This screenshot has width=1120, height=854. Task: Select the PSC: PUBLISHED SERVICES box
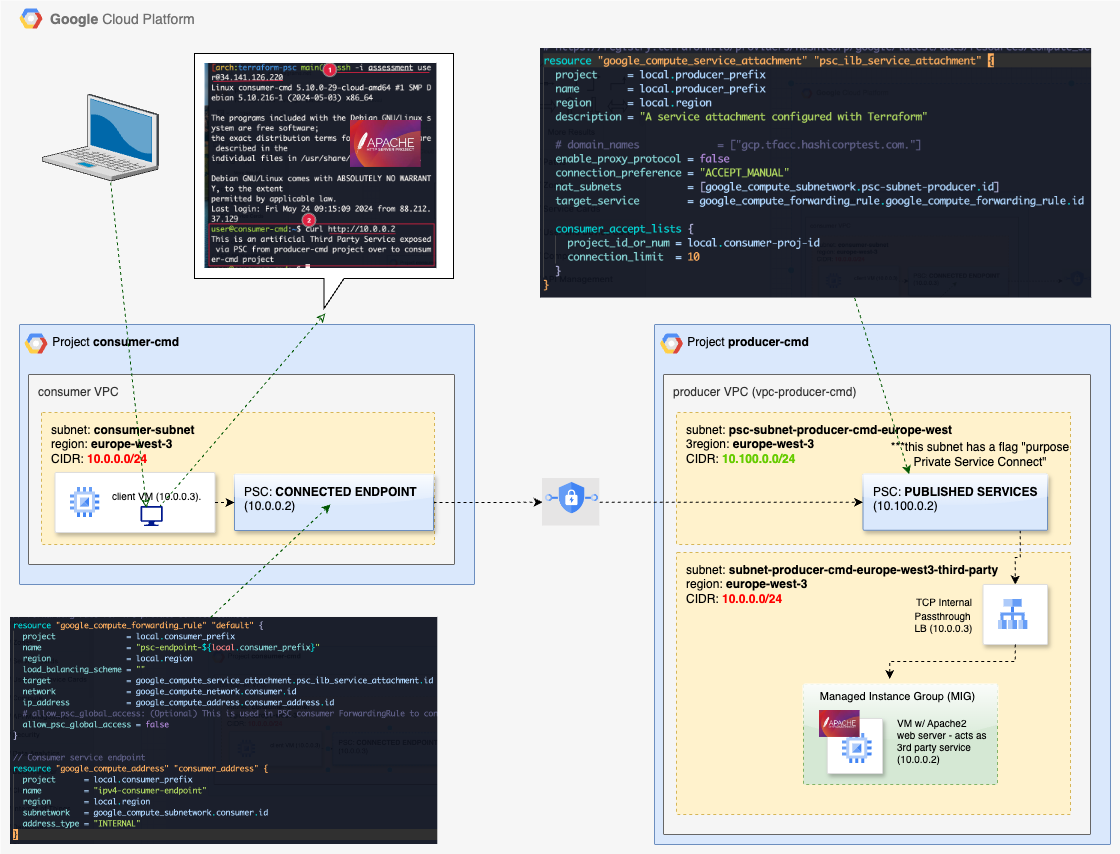[954, 501]
